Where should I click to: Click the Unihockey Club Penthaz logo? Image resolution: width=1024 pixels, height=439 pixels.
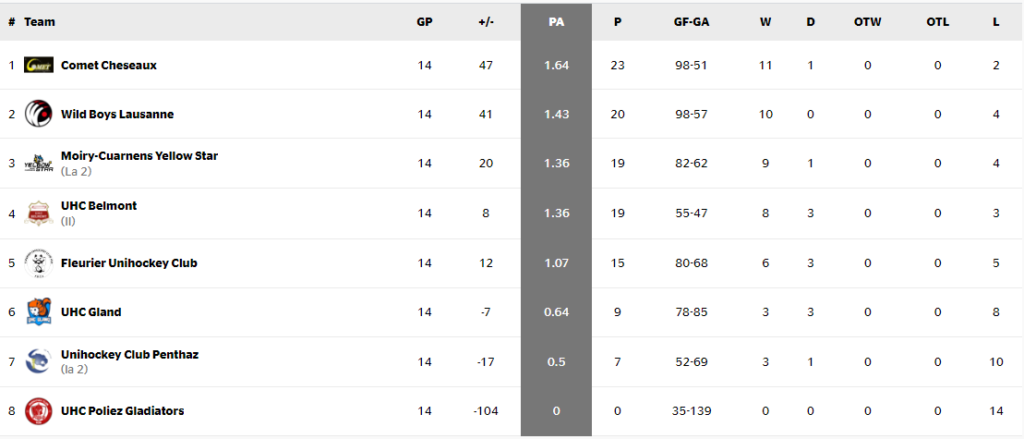point(38,362)
